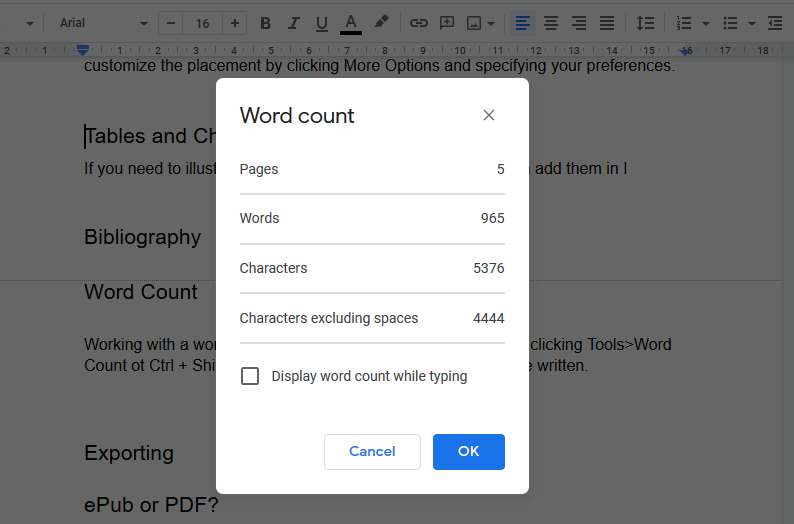
Task: Align text left
Action: click(x=523, y=23)
